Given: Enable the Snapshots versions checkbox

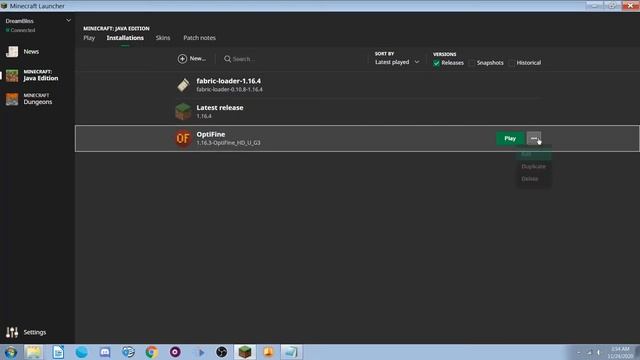Looking at the screenshot, I should coord(472,63).
